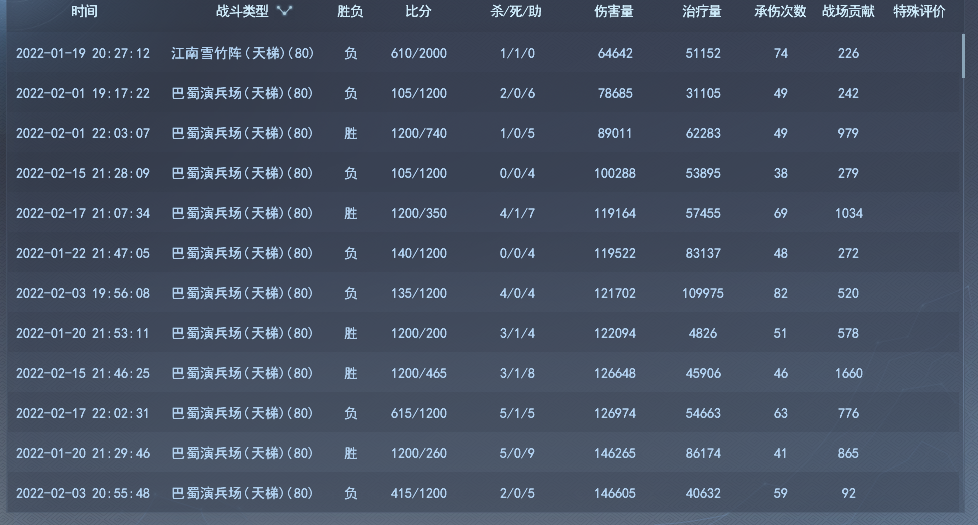Click damage value 64642

pos(615,54)
